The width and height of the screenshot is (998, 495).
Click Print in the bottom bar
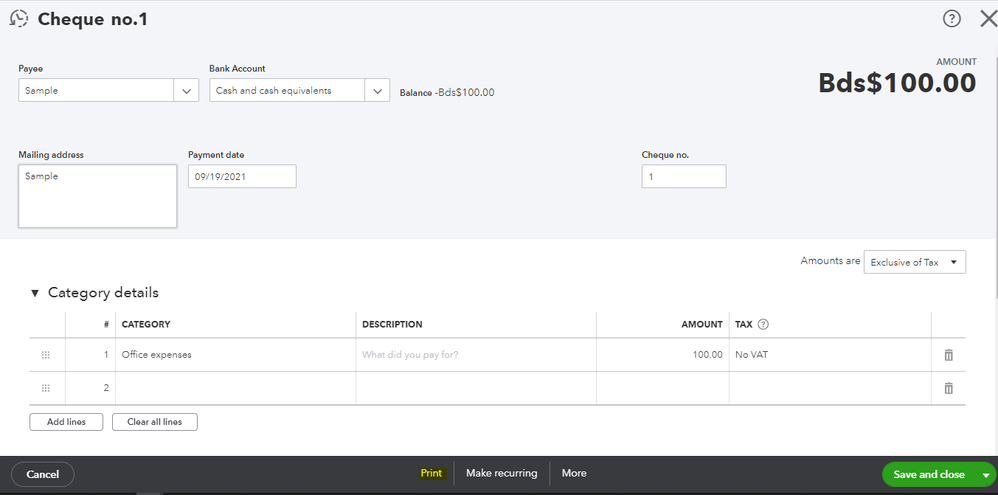[431, 473]
